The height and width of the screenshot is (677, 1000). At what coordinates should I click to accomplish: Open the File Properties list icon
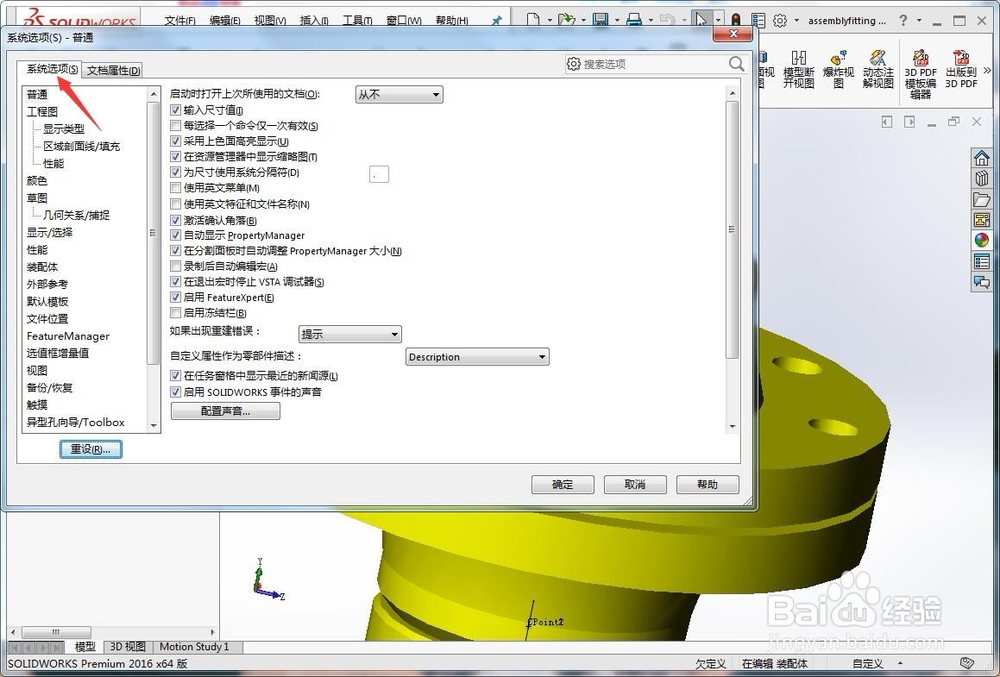[x=758, y=20]
